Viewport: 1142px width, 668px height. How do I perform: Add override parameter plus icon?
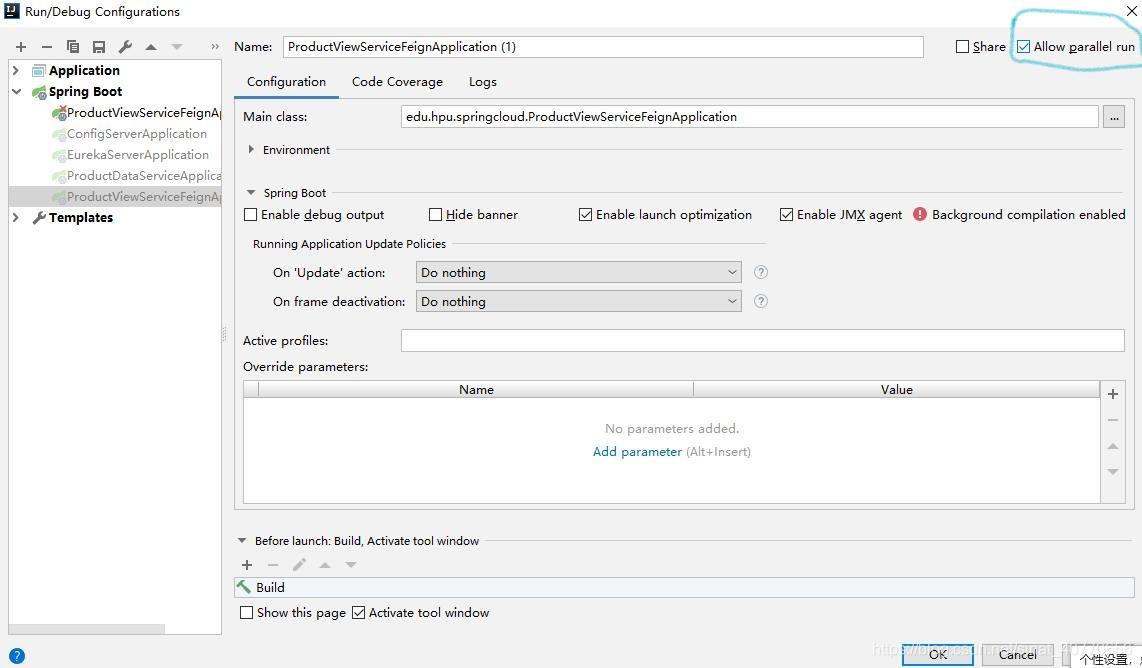tap(1113, 394)
